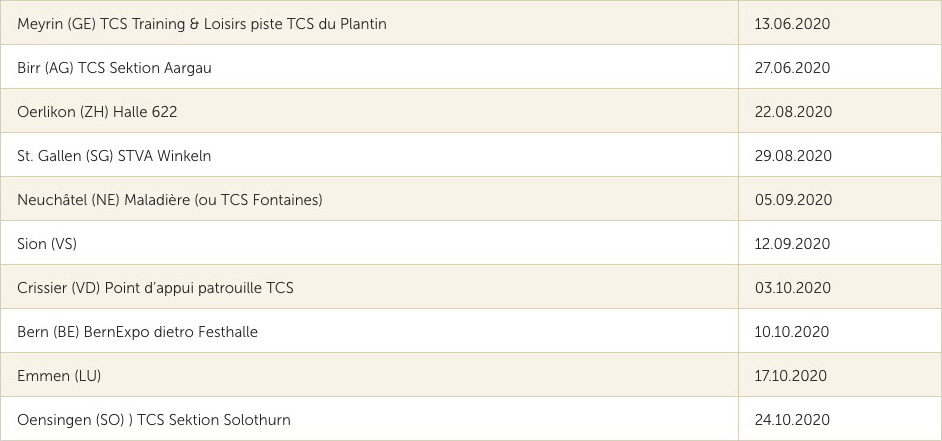Click the date 29.08.2020
This screenshot has height=441, width=942.
(793, 156)
